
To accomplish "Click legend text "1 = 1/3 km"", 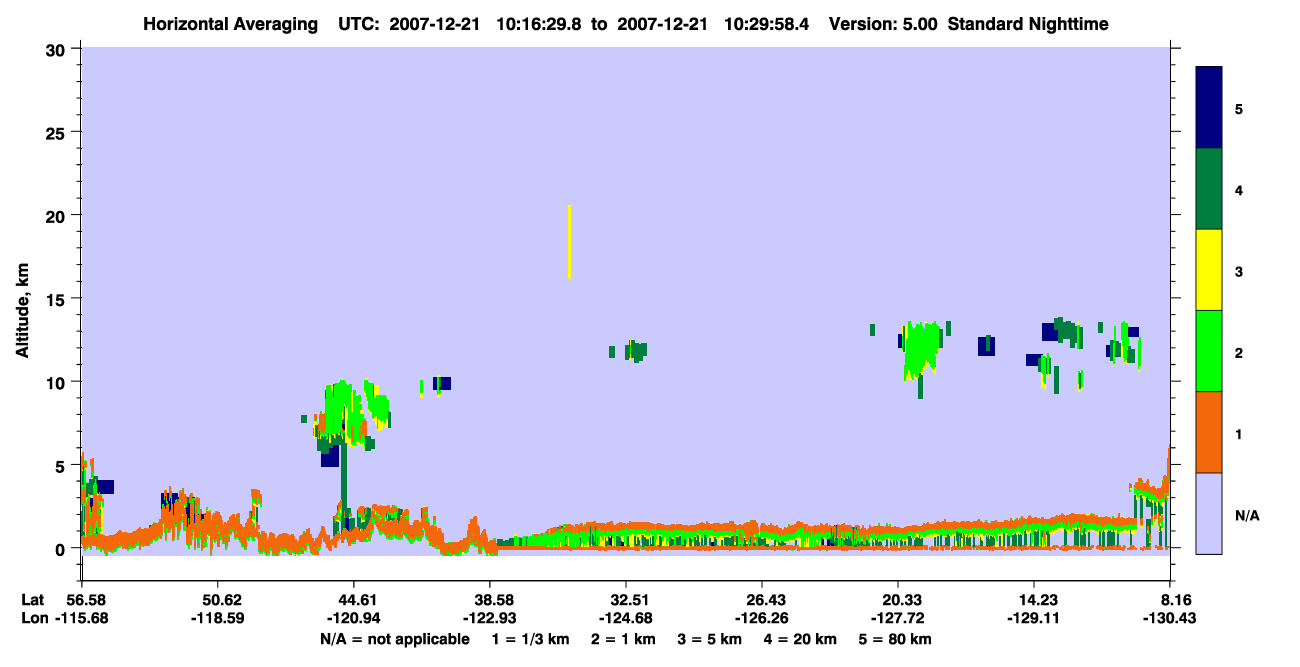I will pyautogui.click(x=530, y=639).
